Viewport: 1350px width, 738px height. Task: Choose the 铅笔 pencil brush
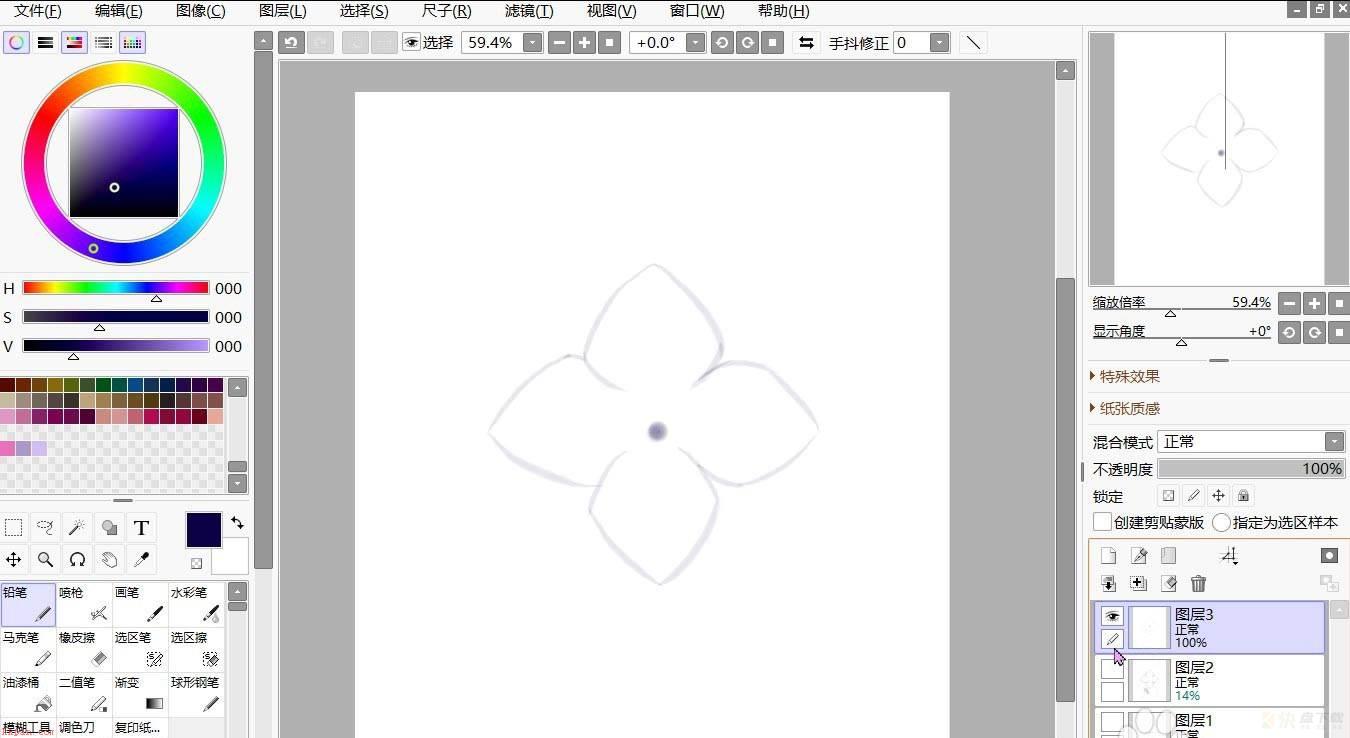28,605
